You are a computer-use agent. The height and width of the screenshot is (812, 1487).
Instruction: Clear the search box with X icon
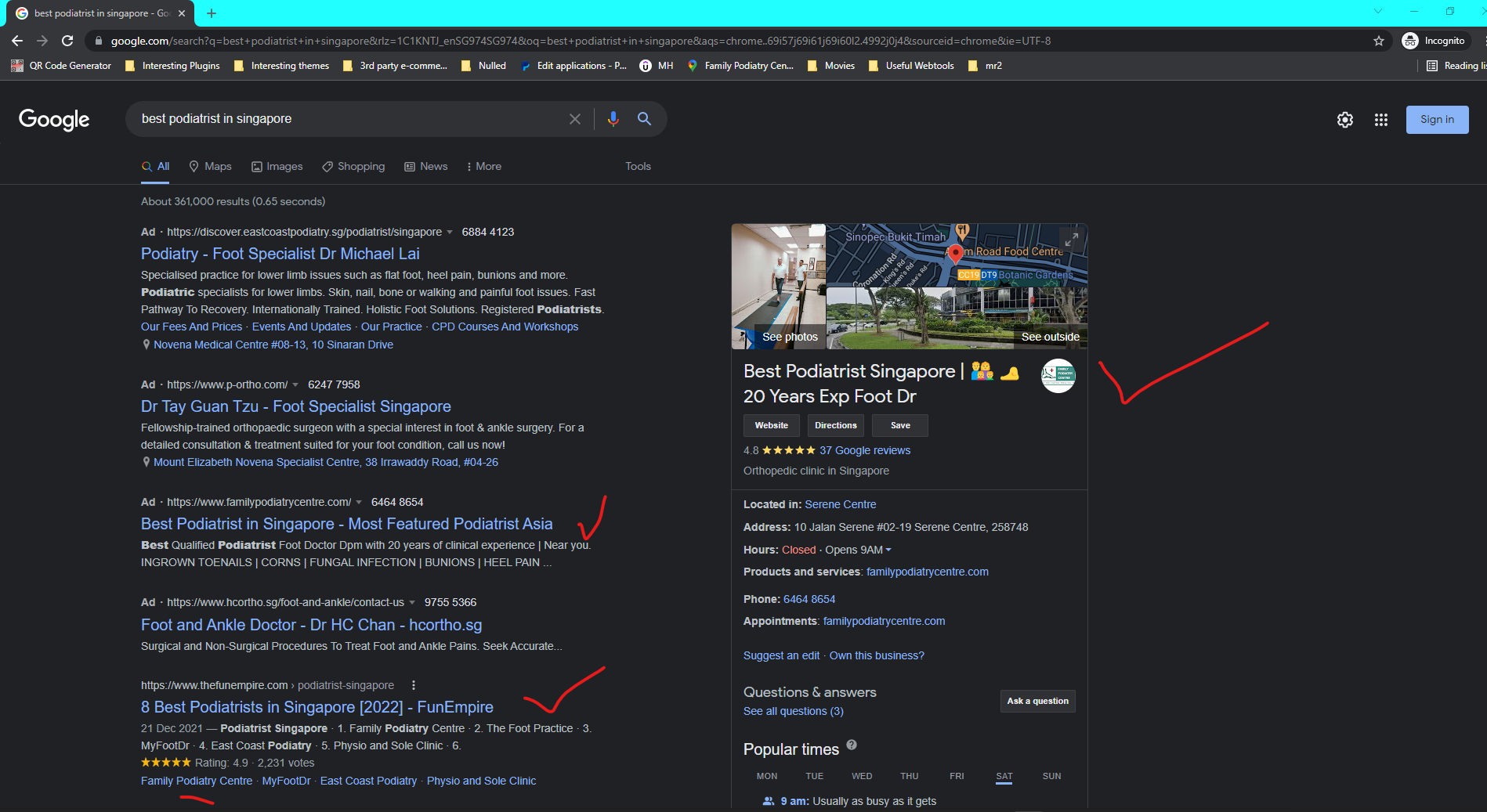[x=575, y=119]
